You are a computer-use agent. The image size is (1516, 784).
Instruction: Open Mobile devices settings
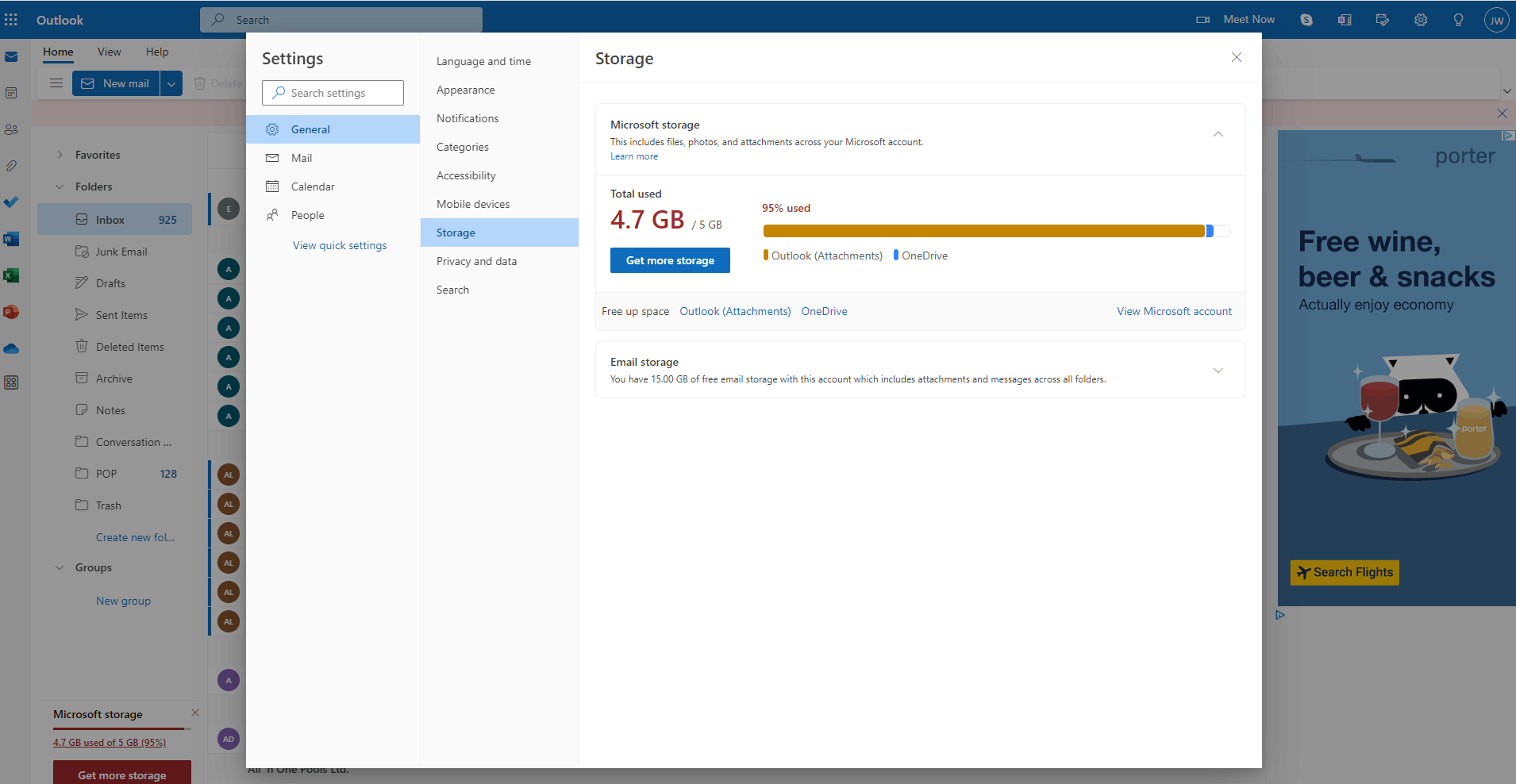(499, 204)
